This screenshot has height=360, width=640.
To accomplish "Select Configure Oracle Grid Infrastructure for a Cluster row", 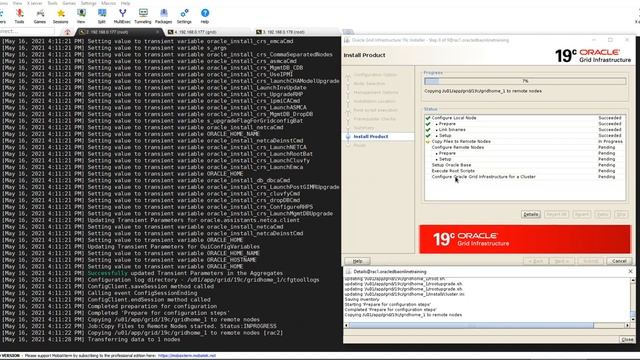I will (524, 177).
